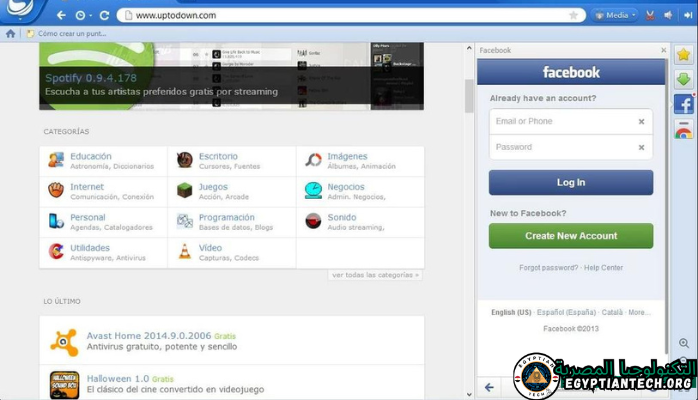Reload the page with the refresh icon
Screen dimensions: 698x400
pos(104,15)
